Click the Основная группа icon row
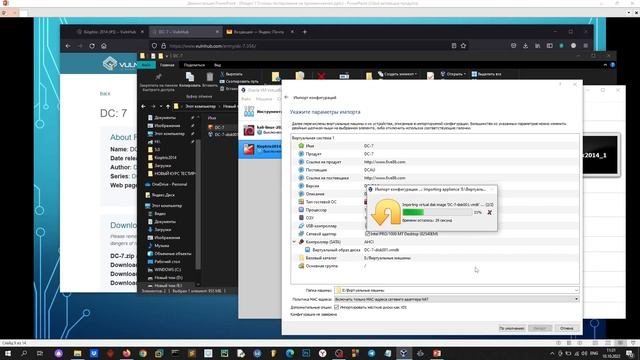 (x=301, y=266)
